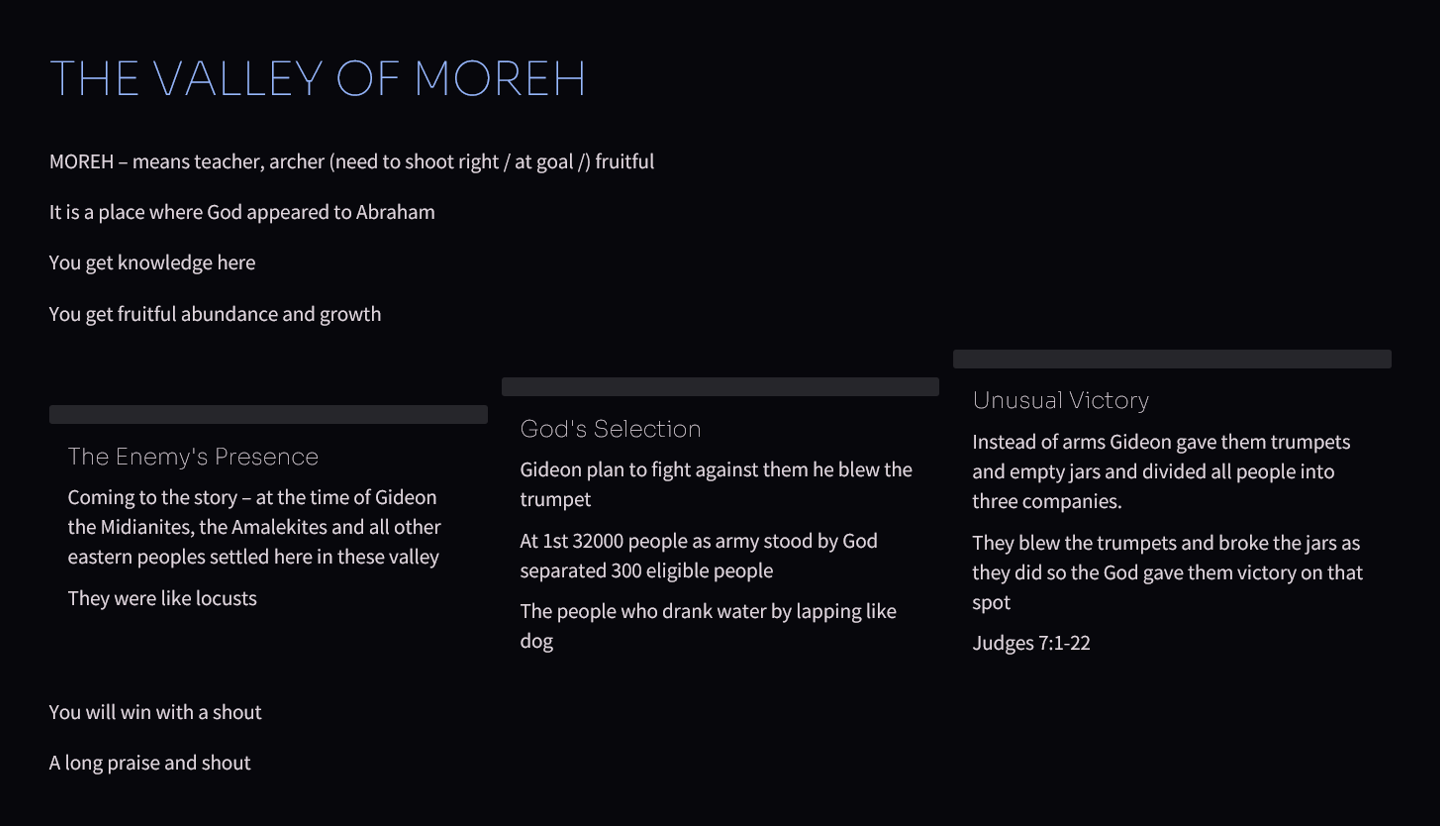The height and width of the screenshot is (826, 1440).
Task: Click the sentence about 32000 people as army
Action: (699, 556)
